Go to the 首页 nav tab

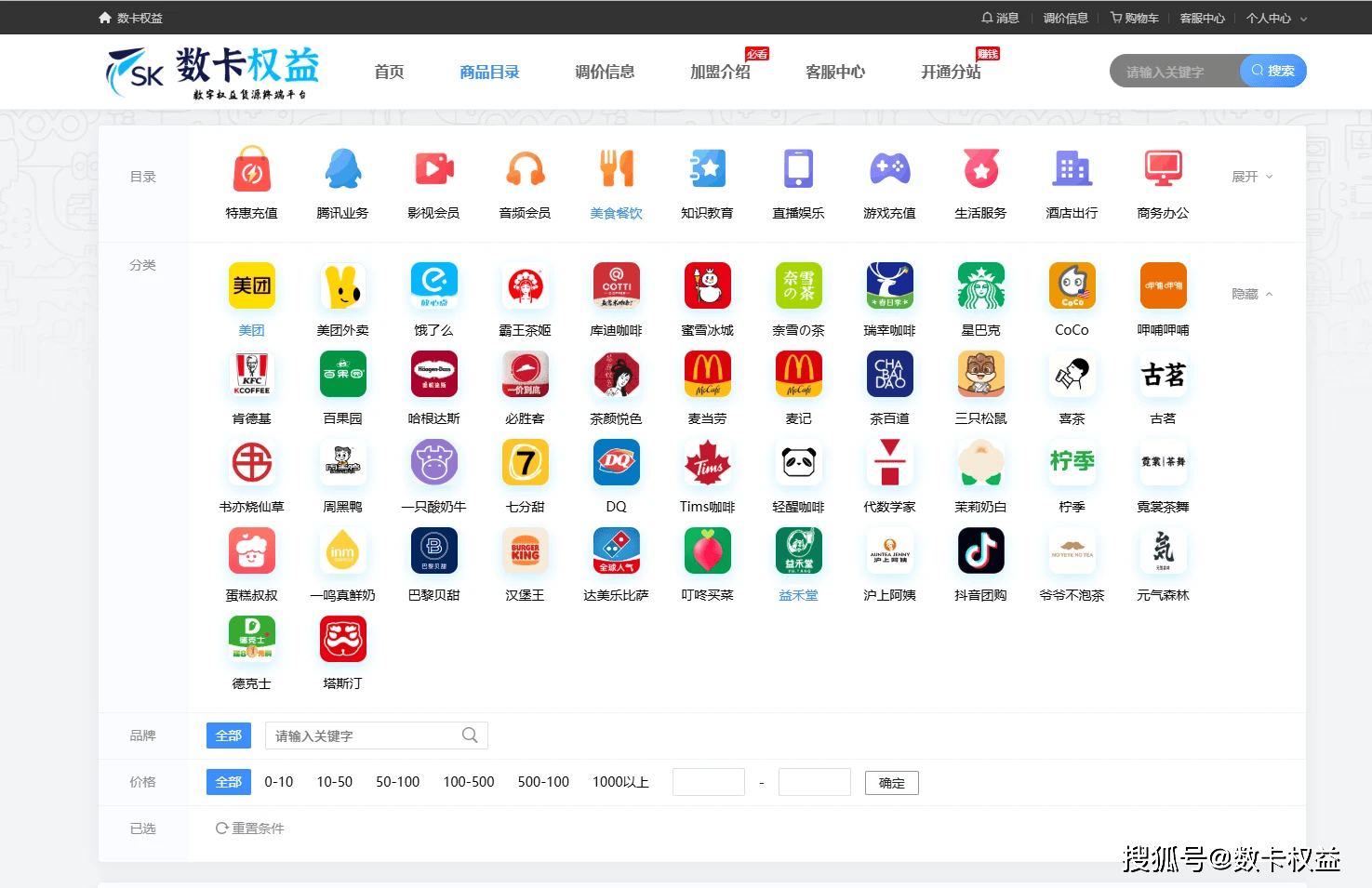(389, 72)
